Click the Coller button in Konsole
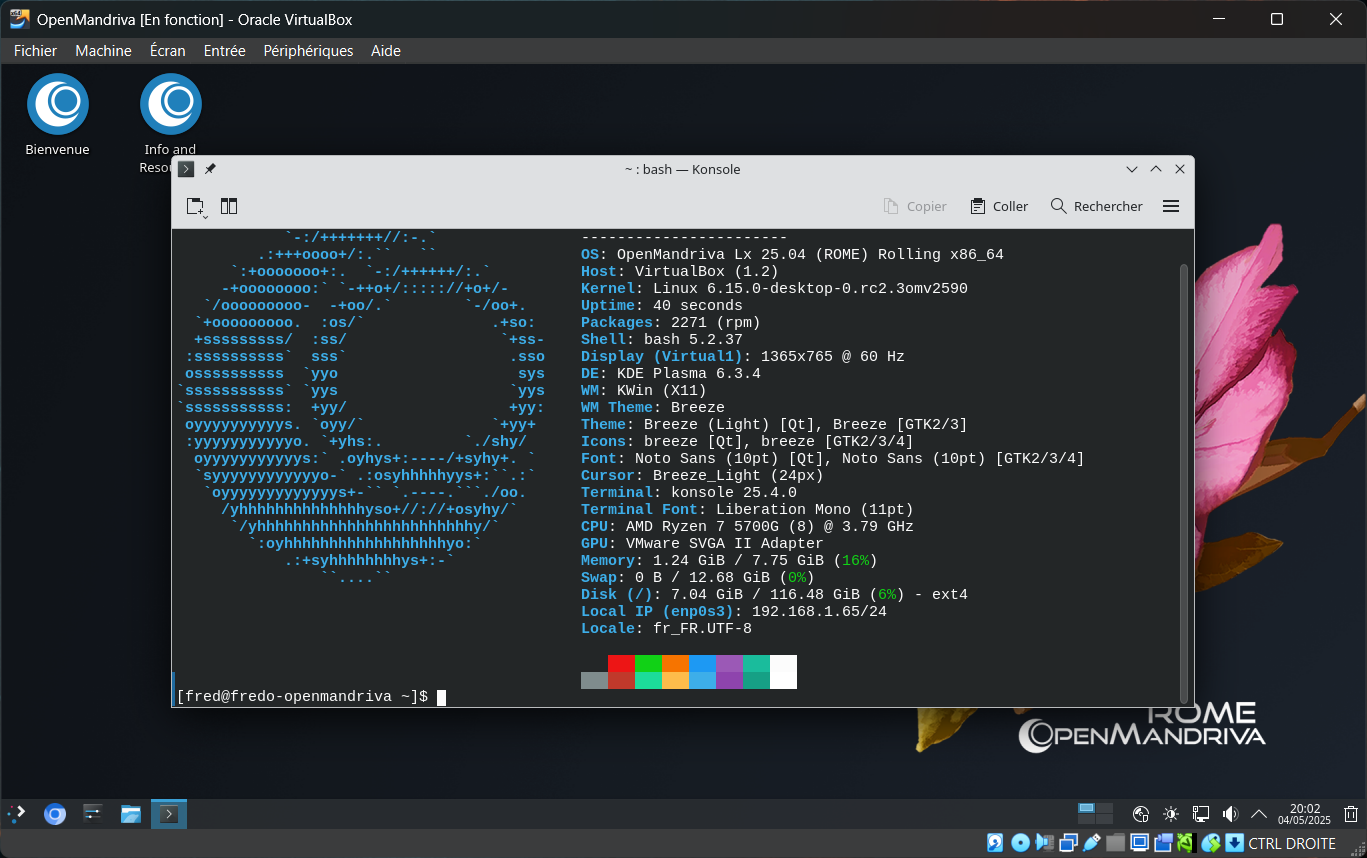 click(999, 206)
